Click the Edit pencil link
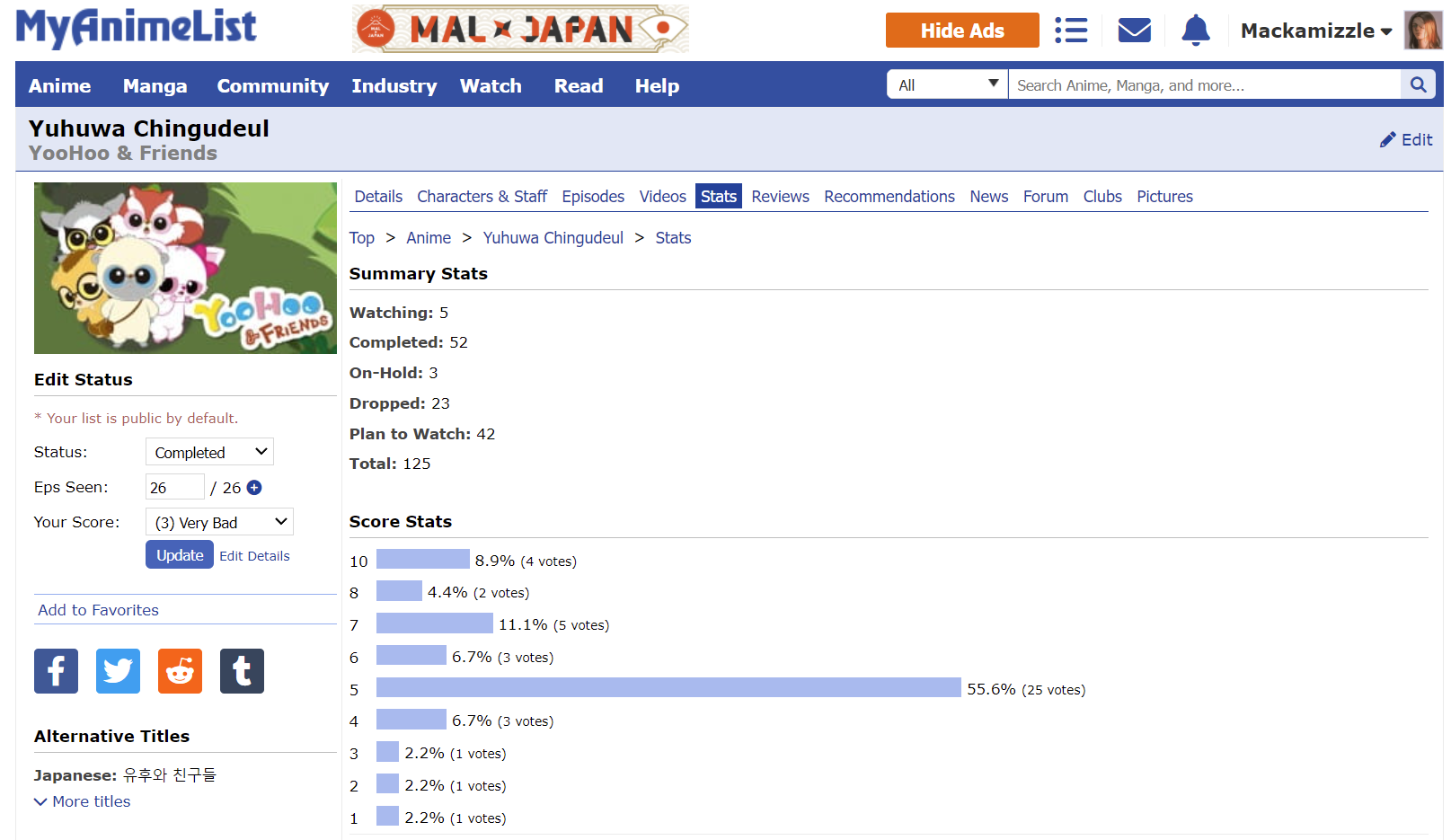Screen dimensions: 1451x840 tap(1406, 139)
